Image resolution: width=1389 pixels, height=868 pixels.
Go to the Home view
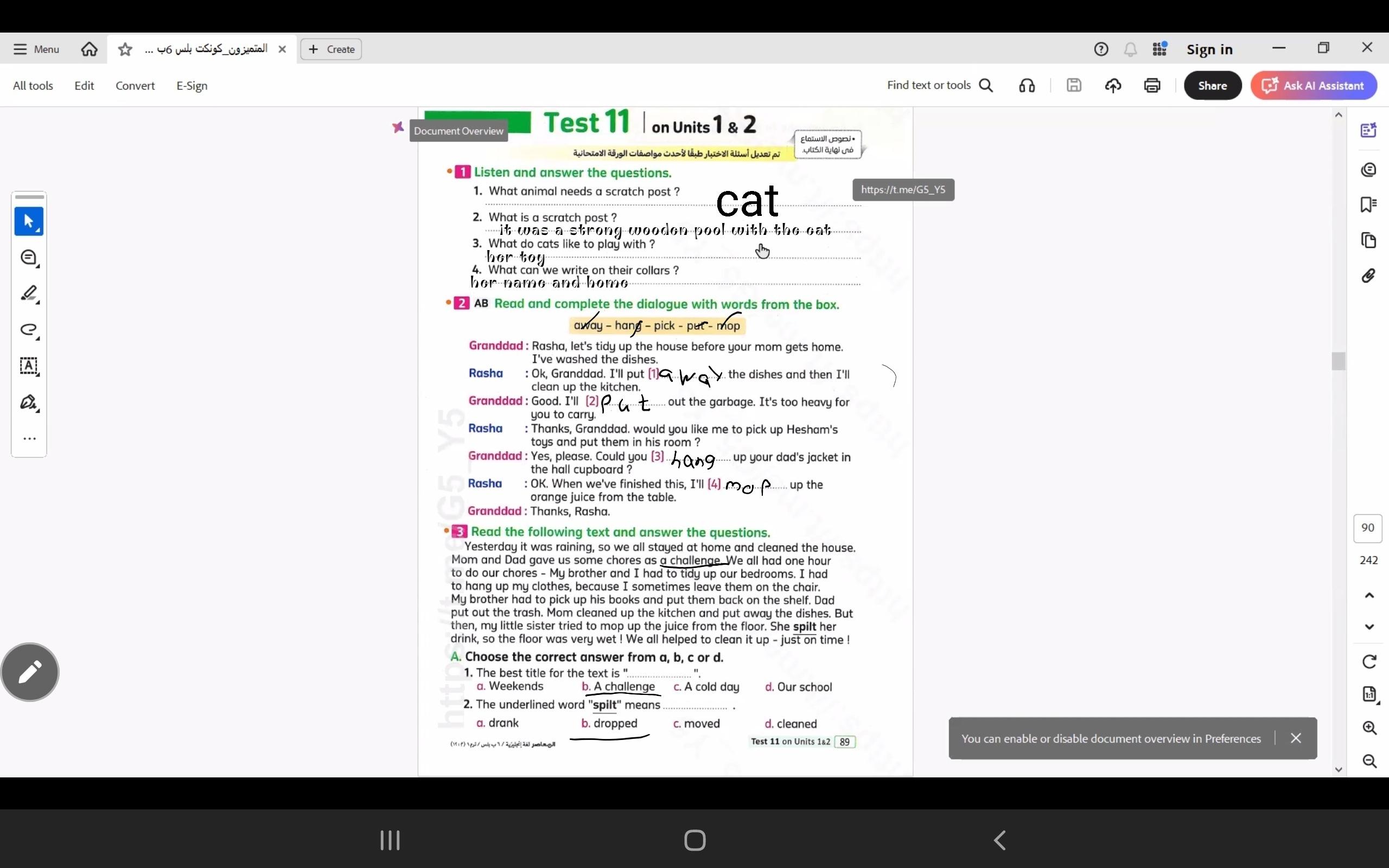pyautogui.click(x=89, y=49)
